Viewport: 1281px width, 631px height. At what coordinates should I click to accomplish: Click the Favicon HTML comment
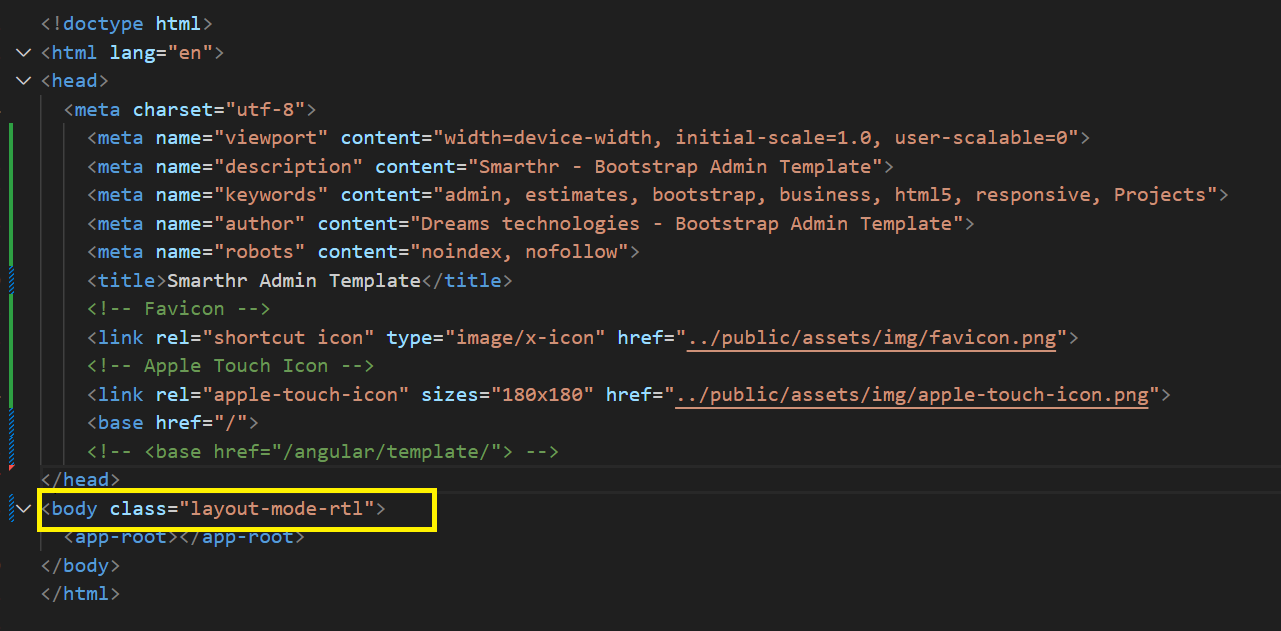coord(179,309)
